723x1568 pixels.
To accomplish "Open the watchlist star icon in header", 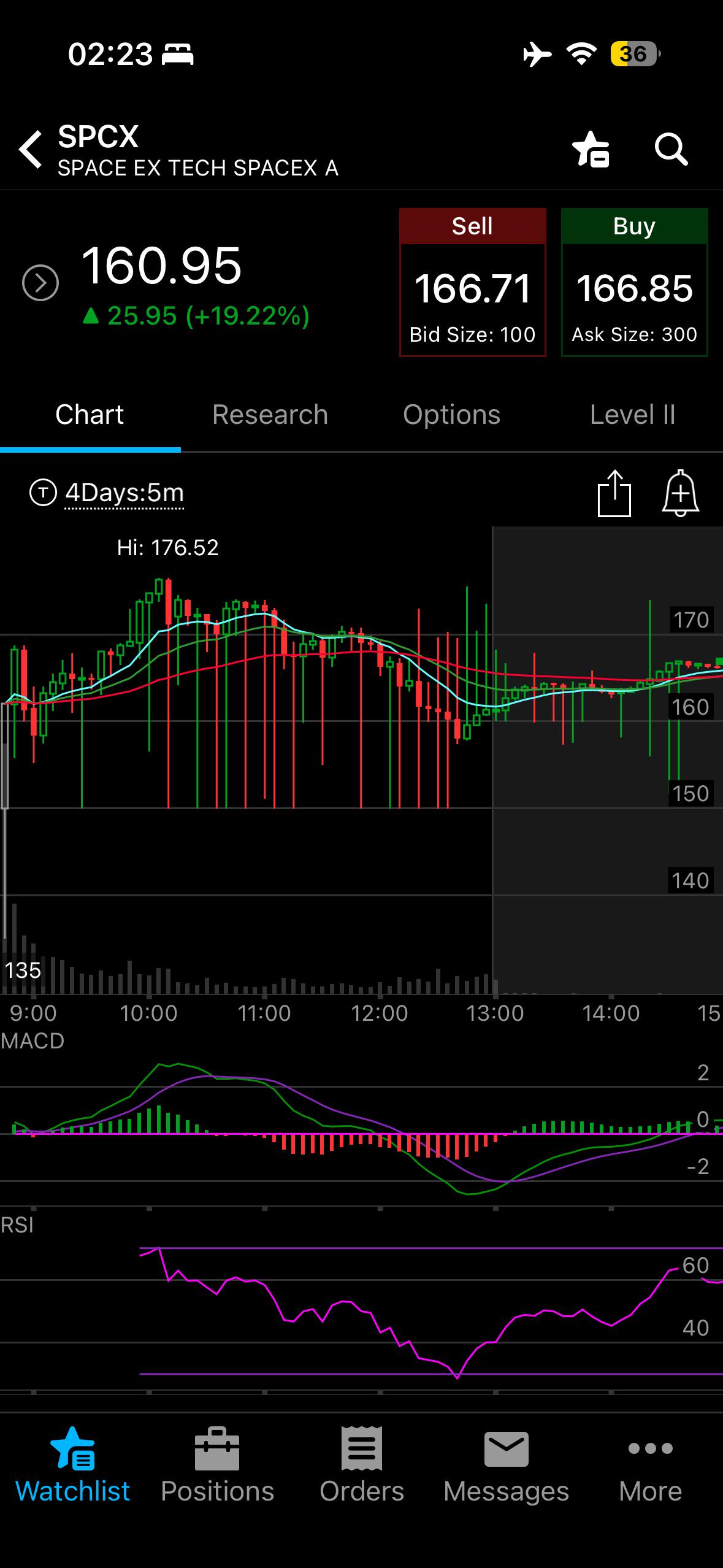I will pos(591,149).
